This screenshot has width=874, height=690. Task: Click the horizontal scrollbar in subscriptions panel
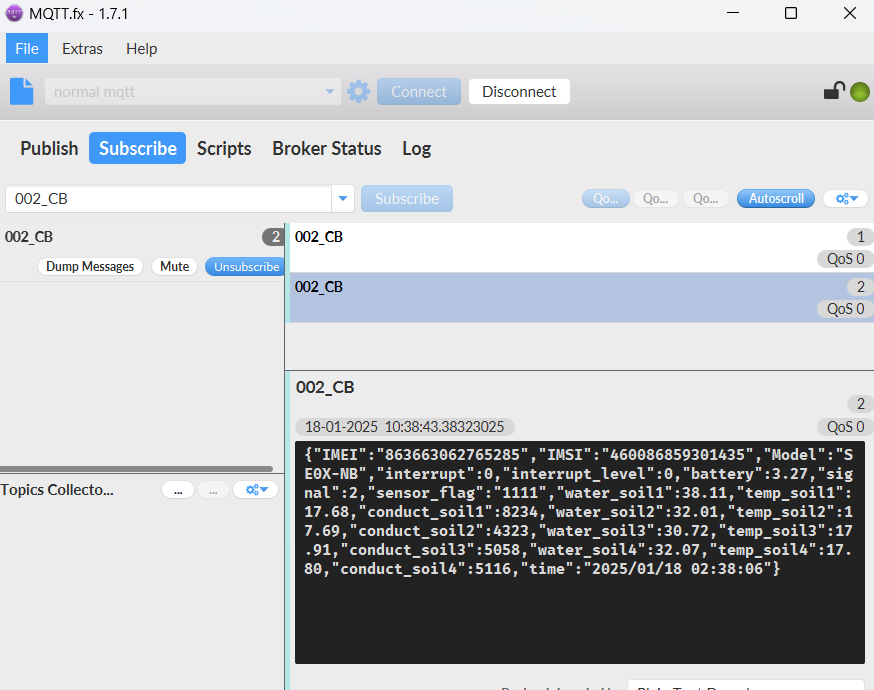pyautogui.click(x=137, y=469)
